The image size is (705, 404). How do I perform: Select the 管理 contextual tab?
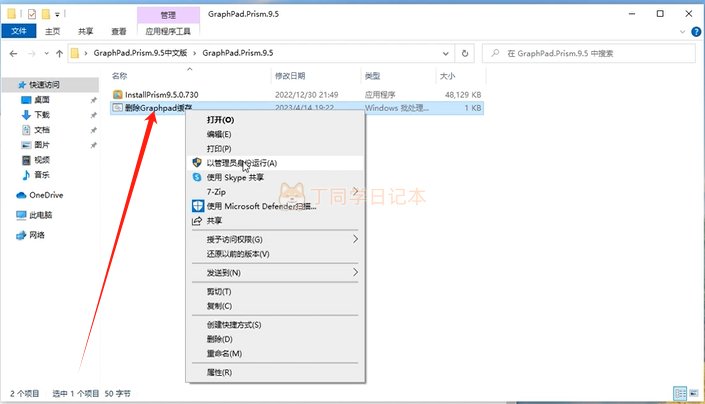pos(168,15)
